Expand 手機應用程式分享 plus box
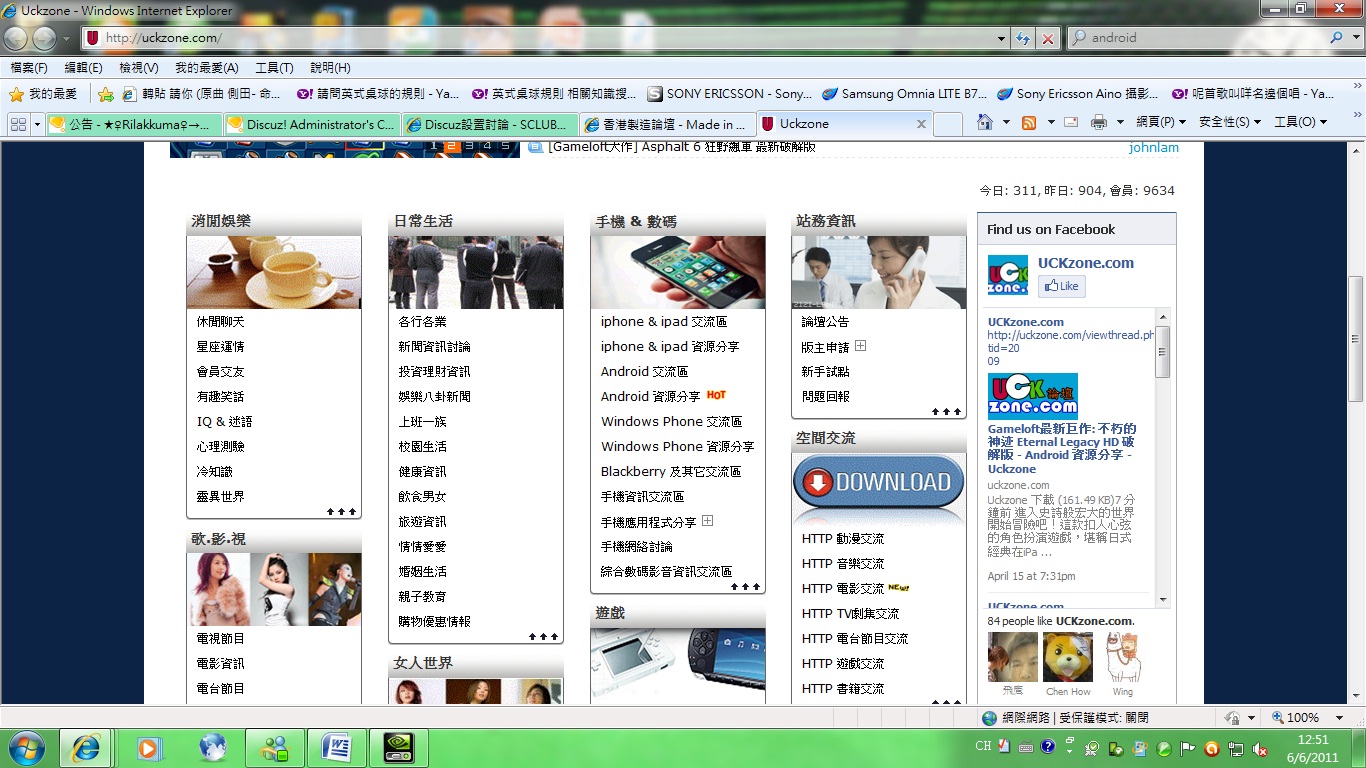Image resolution: width=1366 pixels, height=768 pixels. [x=707, y=521]
